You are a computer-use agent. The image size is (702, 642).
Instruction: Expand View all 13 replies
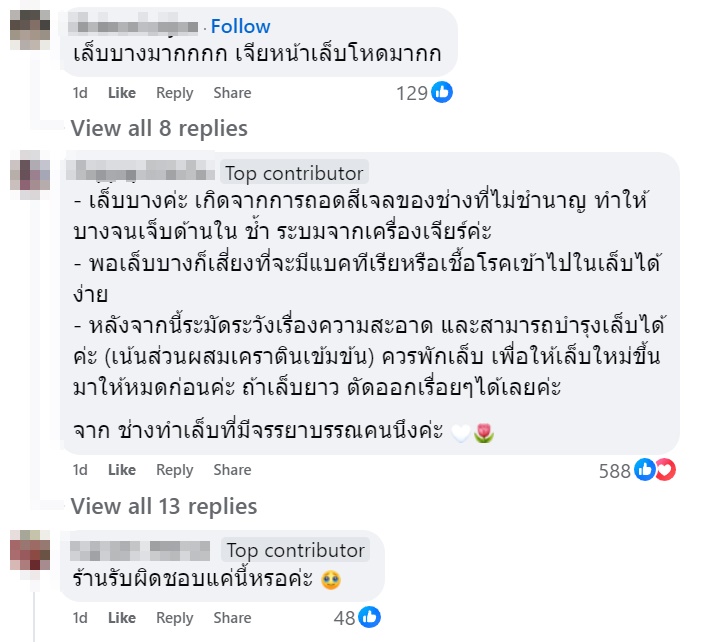point(164,506)
